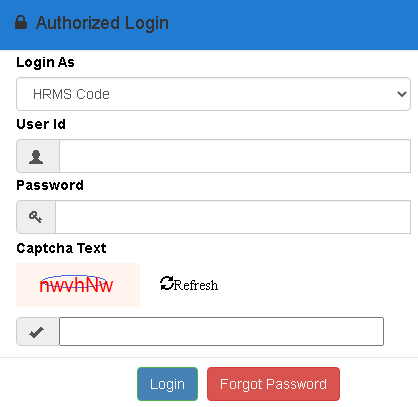The width and height of the screenshot is (418, 407).
Task: Focus the User Id input field
Action: tap(235, 156)
